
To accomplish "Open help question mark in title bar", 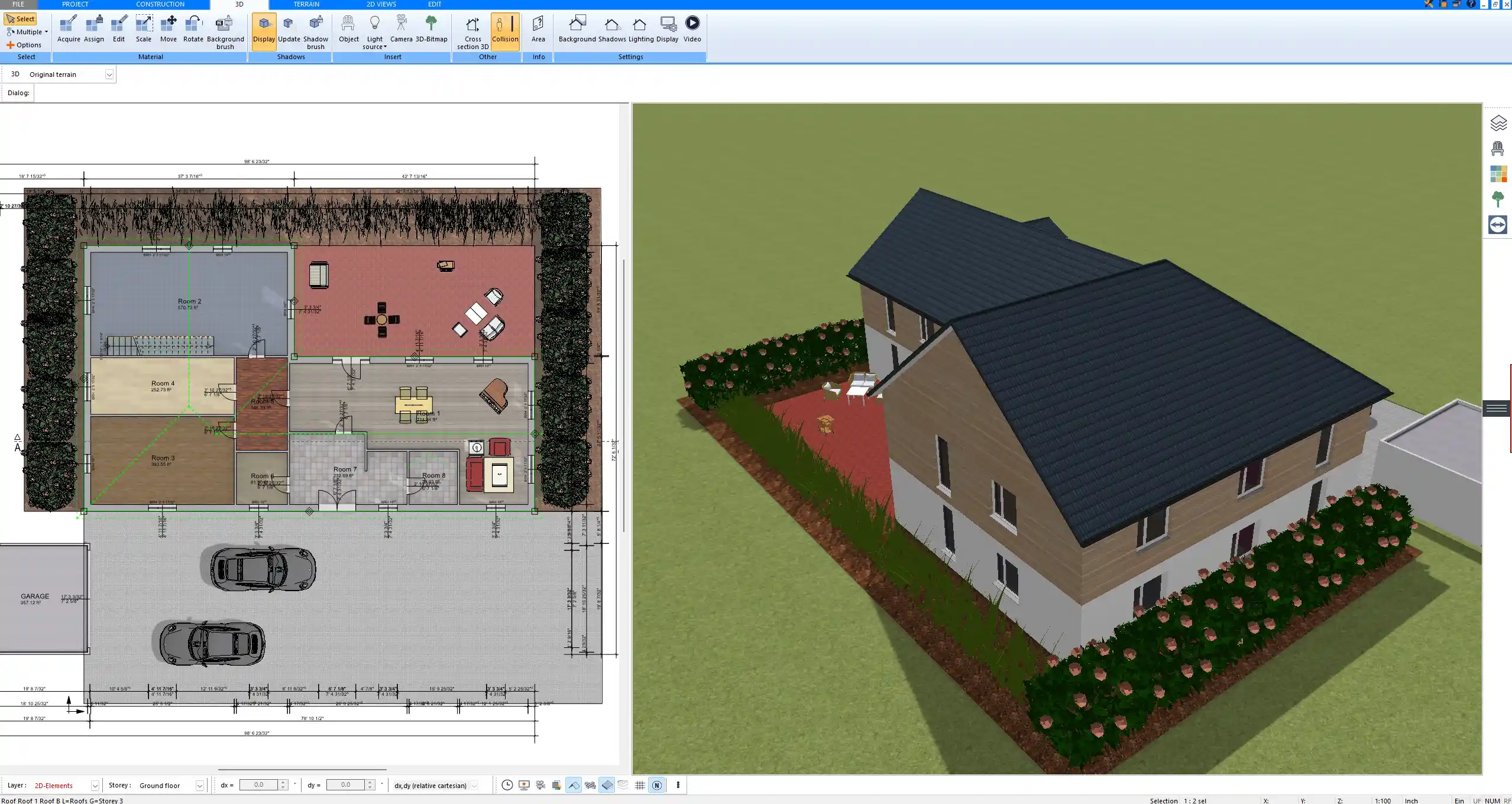I will 1472,4.
